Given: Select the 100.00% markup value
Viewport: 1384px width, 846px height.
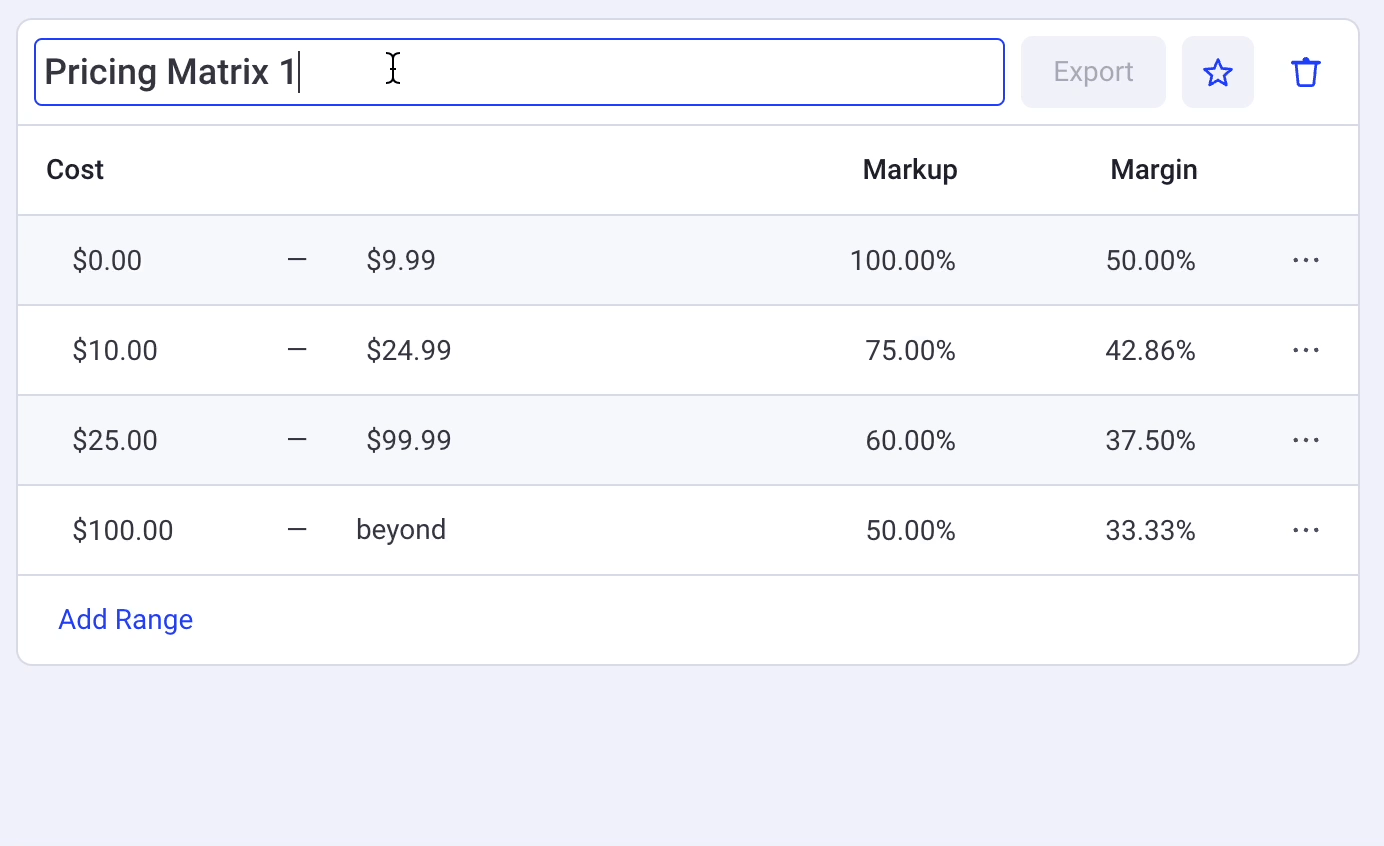Looking at the screenshot, I should [902, 260].
